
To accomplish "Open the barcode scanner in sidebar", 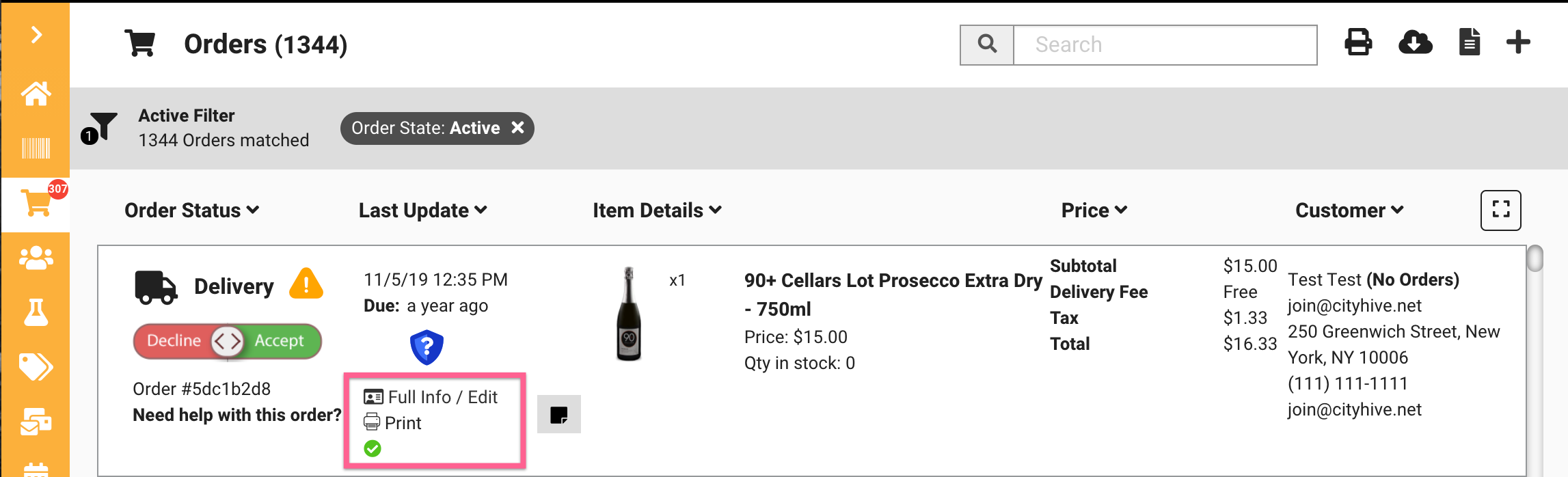I will (x=36, y=148).
